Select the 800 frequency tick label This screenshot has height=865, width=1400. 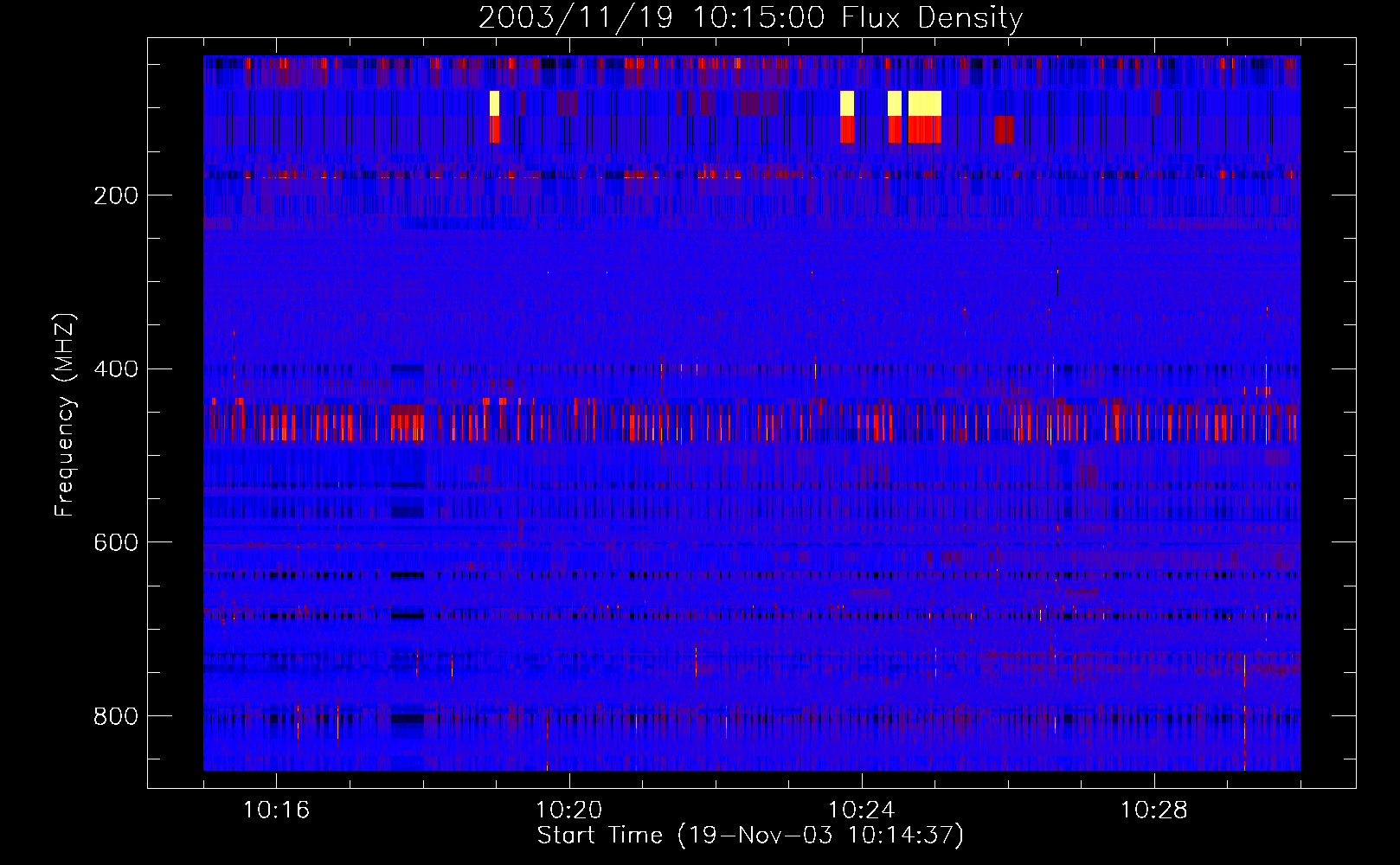point(116,716)
